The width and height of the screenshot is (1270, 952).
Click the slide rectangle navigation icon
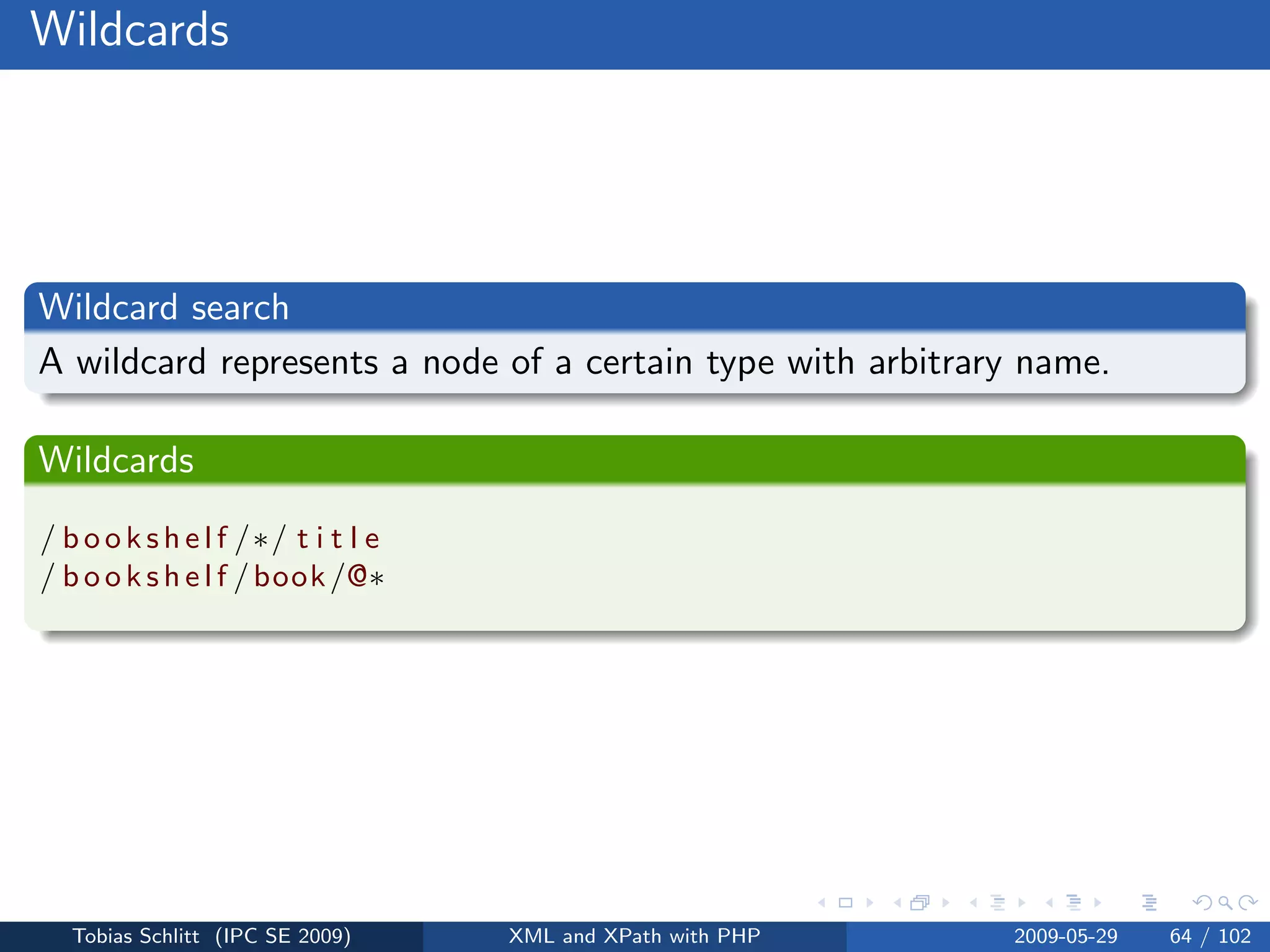[845, 903]
